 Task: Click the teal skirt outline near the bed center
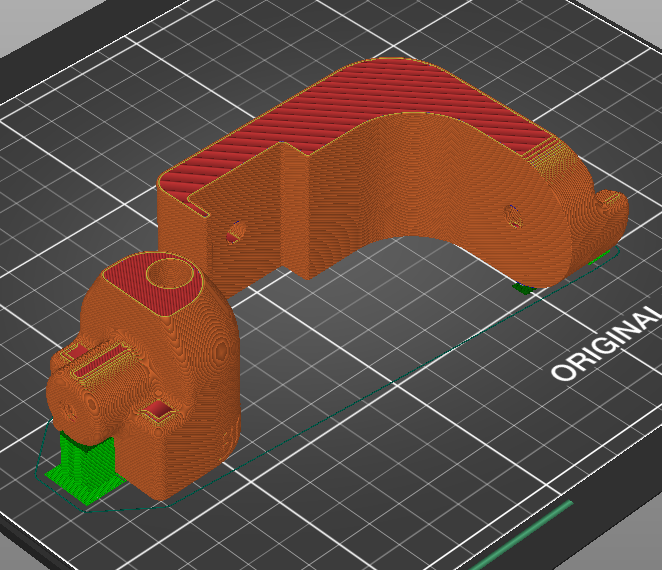[x=395, y=382]
